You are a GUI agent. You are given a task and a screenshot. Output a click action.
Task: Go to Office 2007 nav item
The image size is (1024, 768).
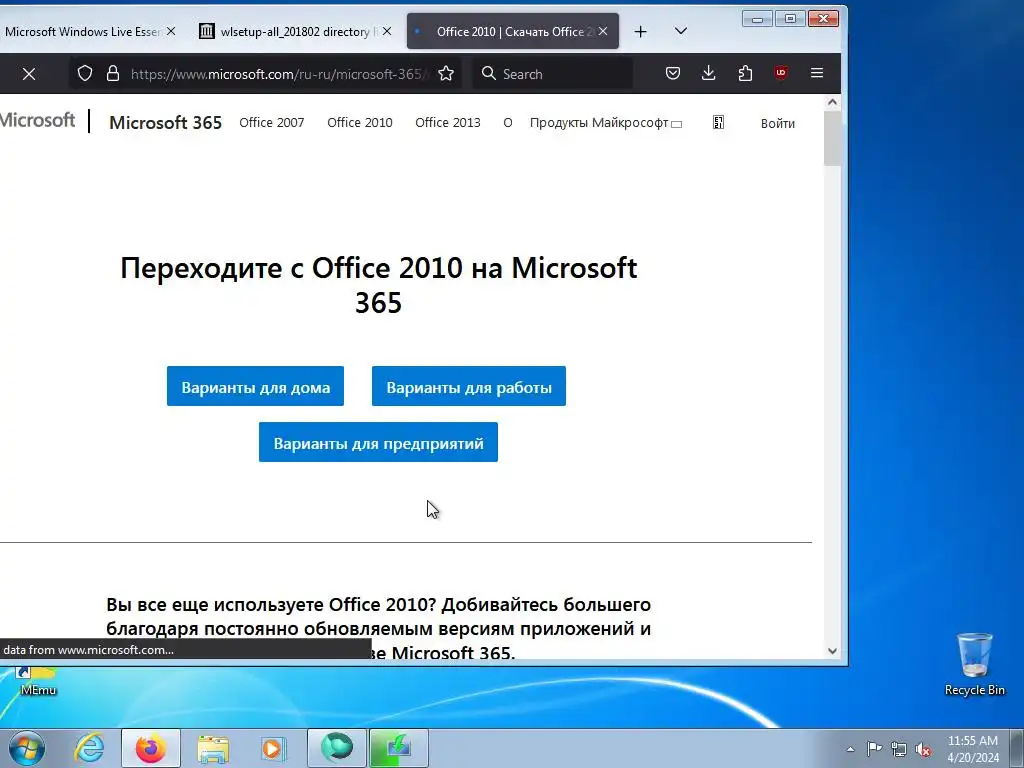pos(272,122)
